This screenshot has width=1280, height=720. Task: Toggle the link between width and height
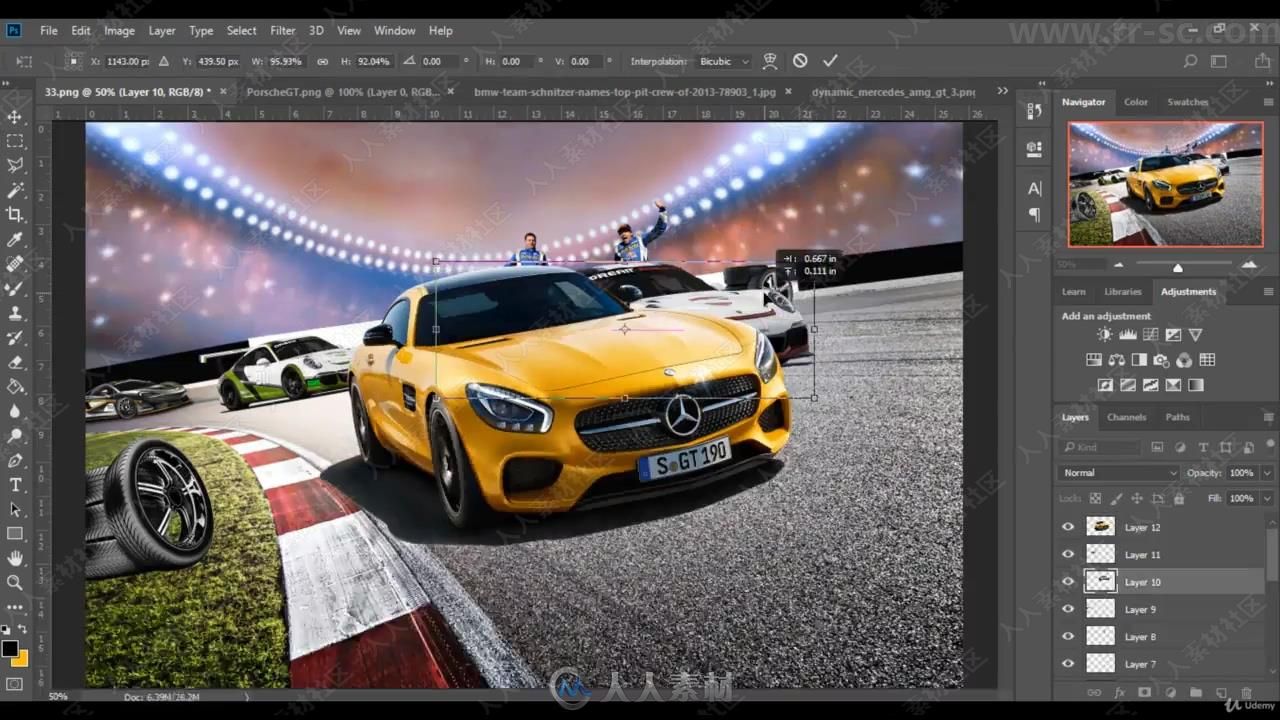322,61
